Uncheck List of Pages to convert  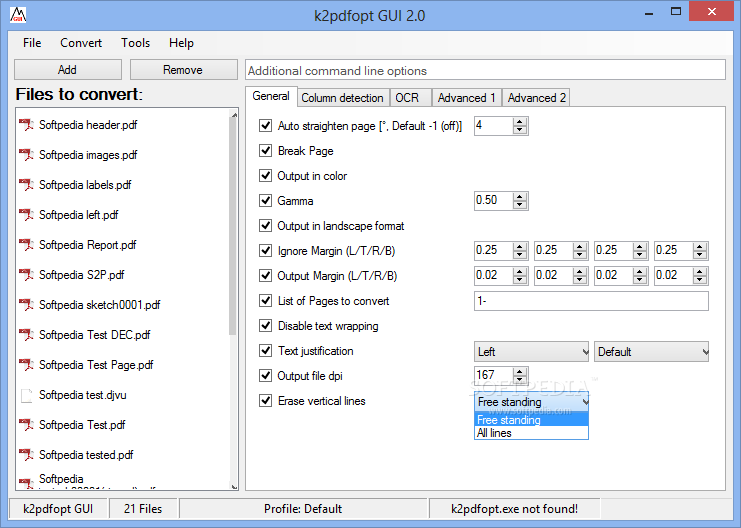point(266,301)
